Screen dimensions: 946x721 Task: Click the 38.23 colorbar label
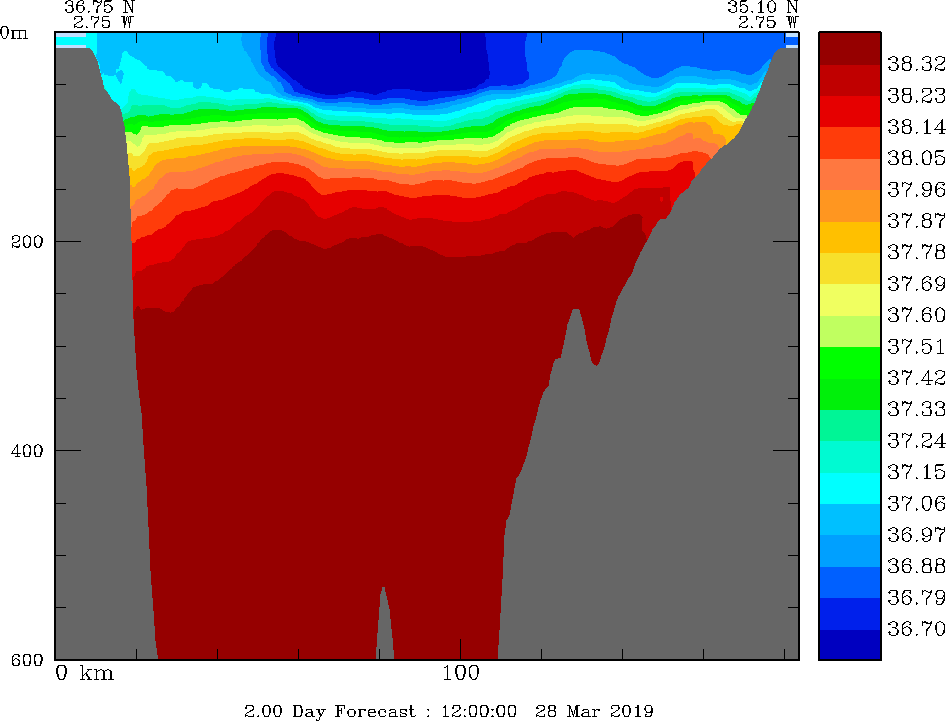[915, 95]
